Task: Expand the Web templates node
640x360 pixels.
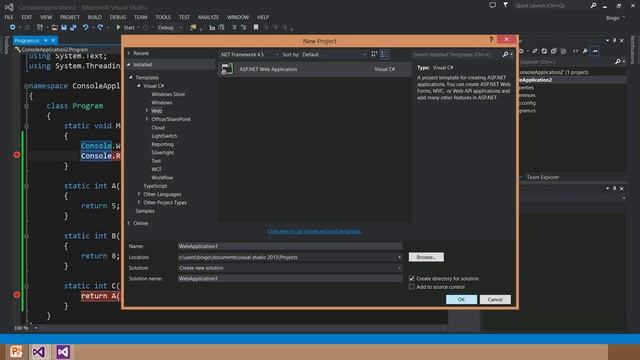Action: coord(147,111)
